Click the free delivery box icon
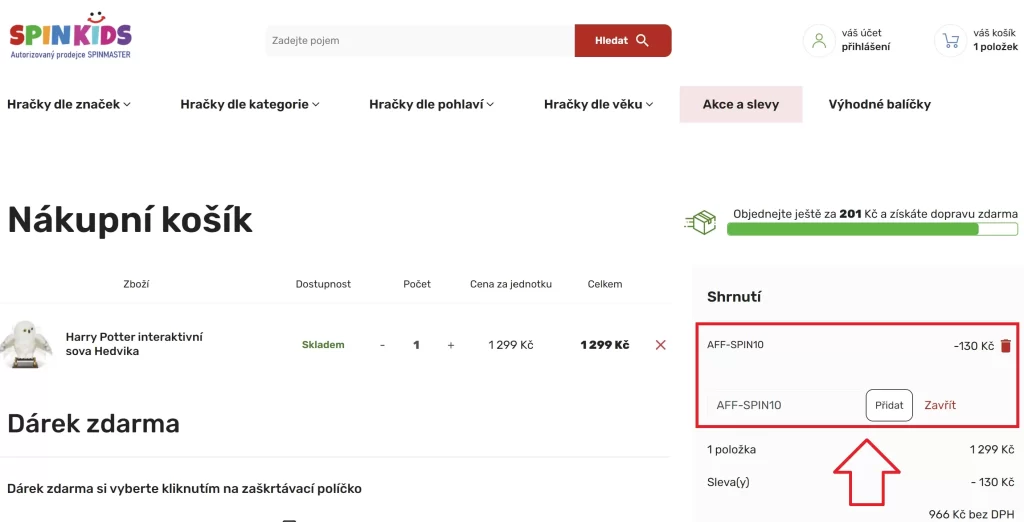The height and width of the screenshot is (522, 1024). tap(701, 222)
